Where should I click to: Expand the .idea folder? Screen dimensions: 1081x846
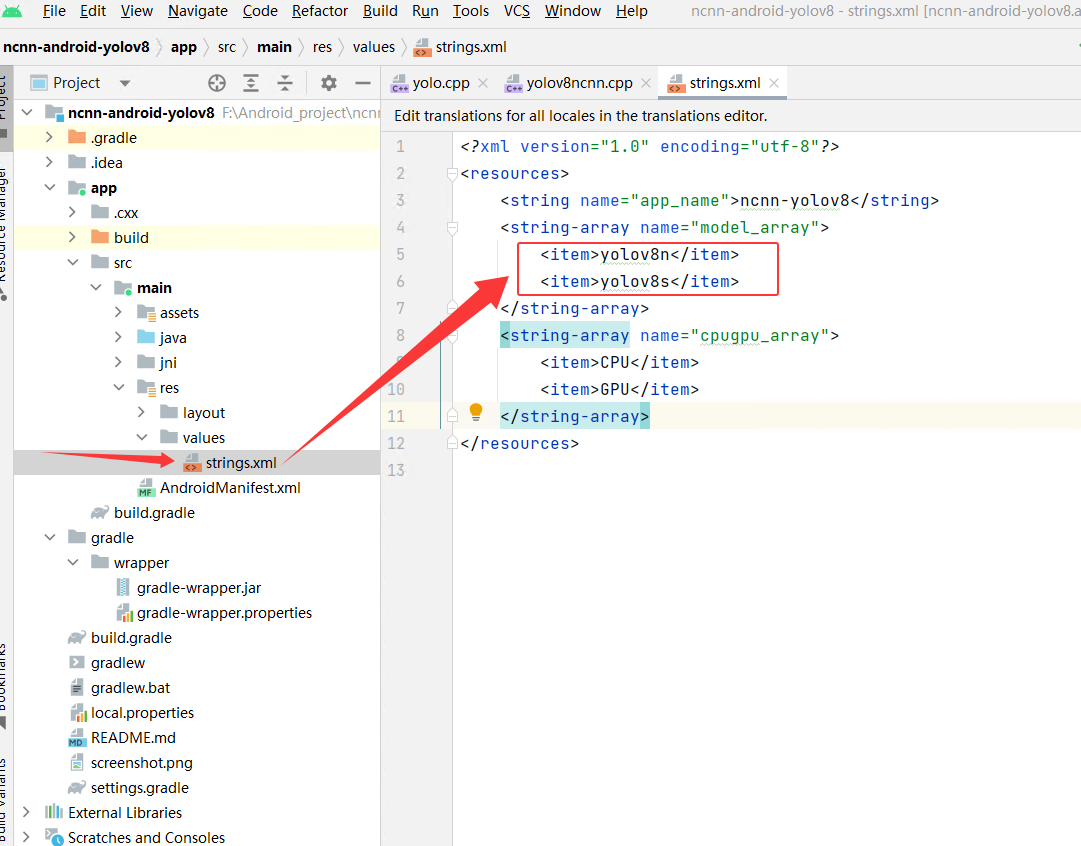click(x=49, y=163)
